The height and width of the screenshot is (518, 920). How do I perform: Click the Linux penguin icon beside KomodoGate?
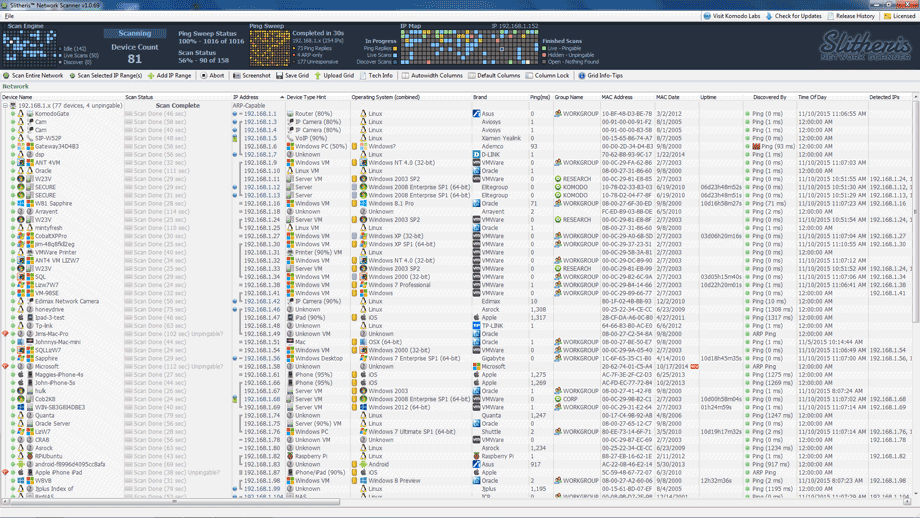coord(21,114)
